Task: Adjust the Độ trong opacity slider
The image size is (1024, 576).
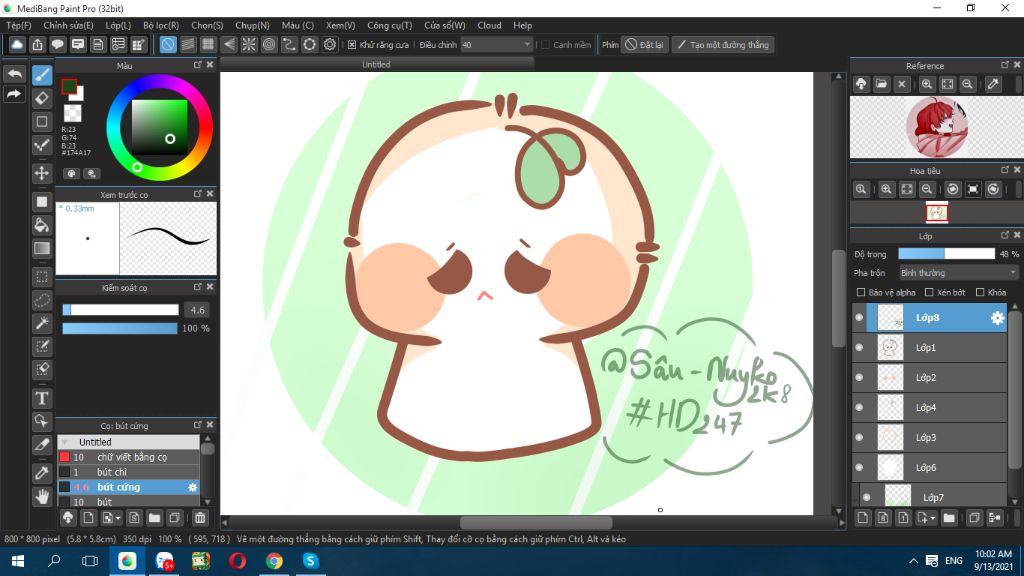Action: [x=946, y=254]
